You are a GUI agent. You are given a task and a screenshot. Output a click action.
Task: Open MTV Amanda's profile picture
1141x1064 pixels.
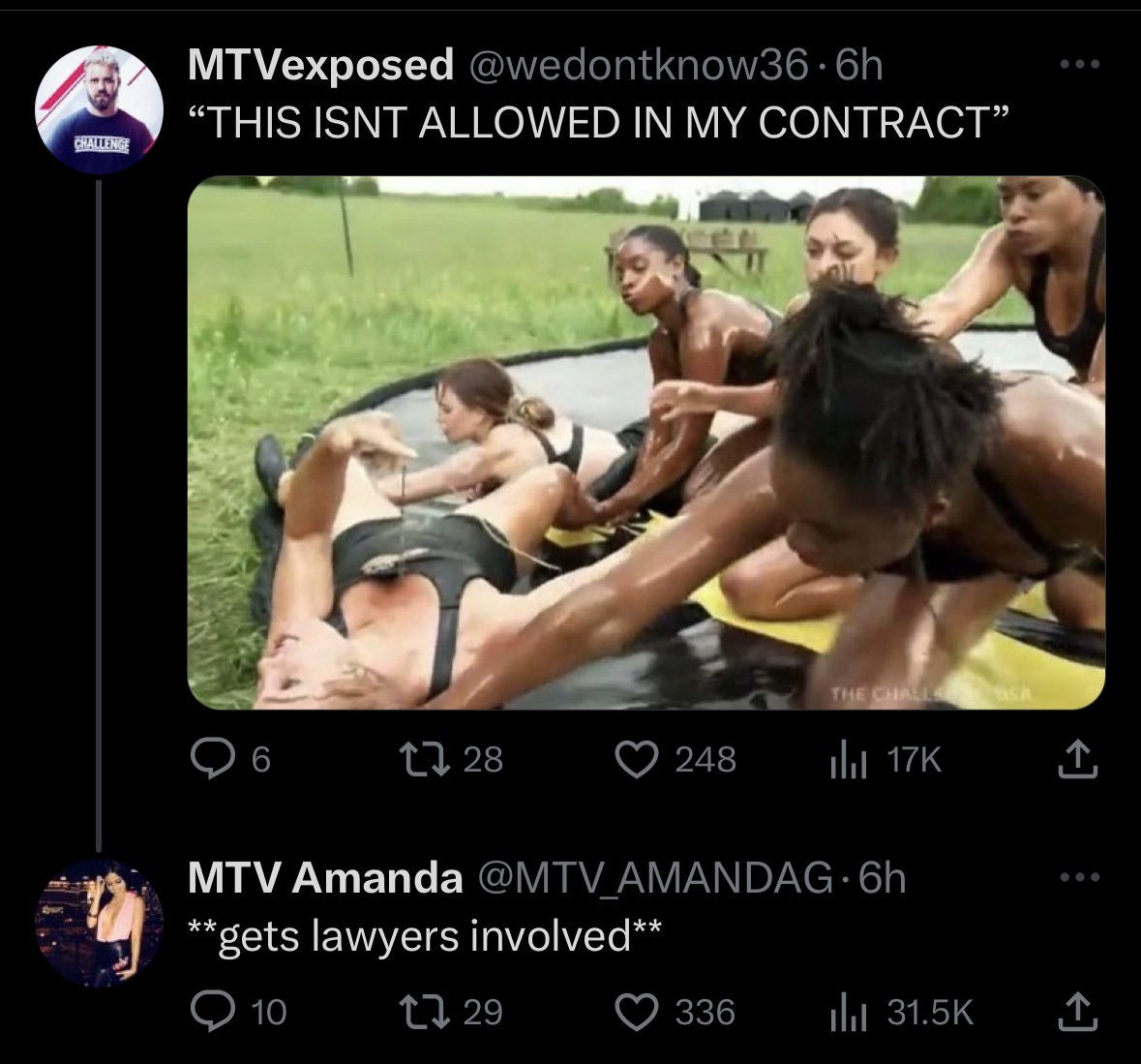[x=99, y=923]
